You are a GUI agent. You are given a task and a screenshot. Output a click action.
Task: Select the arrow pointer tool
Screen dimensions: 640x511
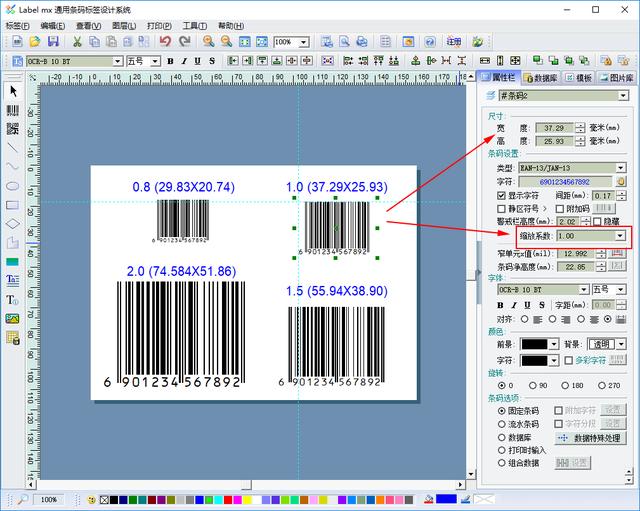coord(13,91)
